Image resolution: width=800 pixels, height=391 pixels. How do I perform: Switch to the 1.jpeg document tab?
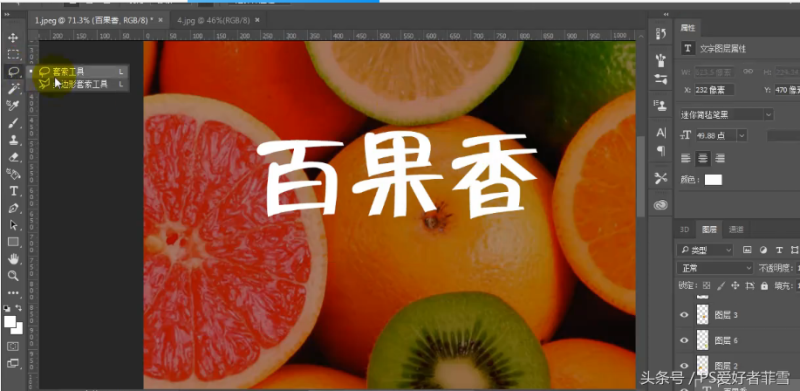coord(94,20)
